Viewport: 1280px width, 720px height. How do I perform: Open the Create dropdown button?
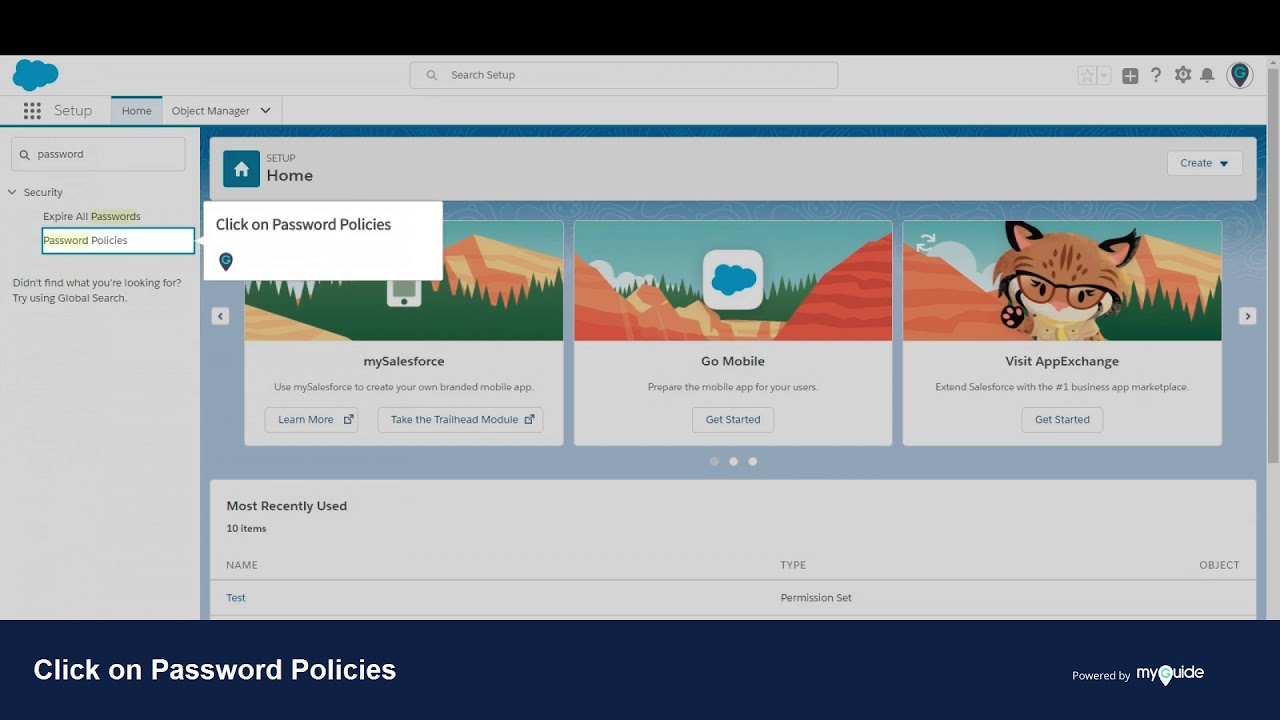[x=1204, y=163]
